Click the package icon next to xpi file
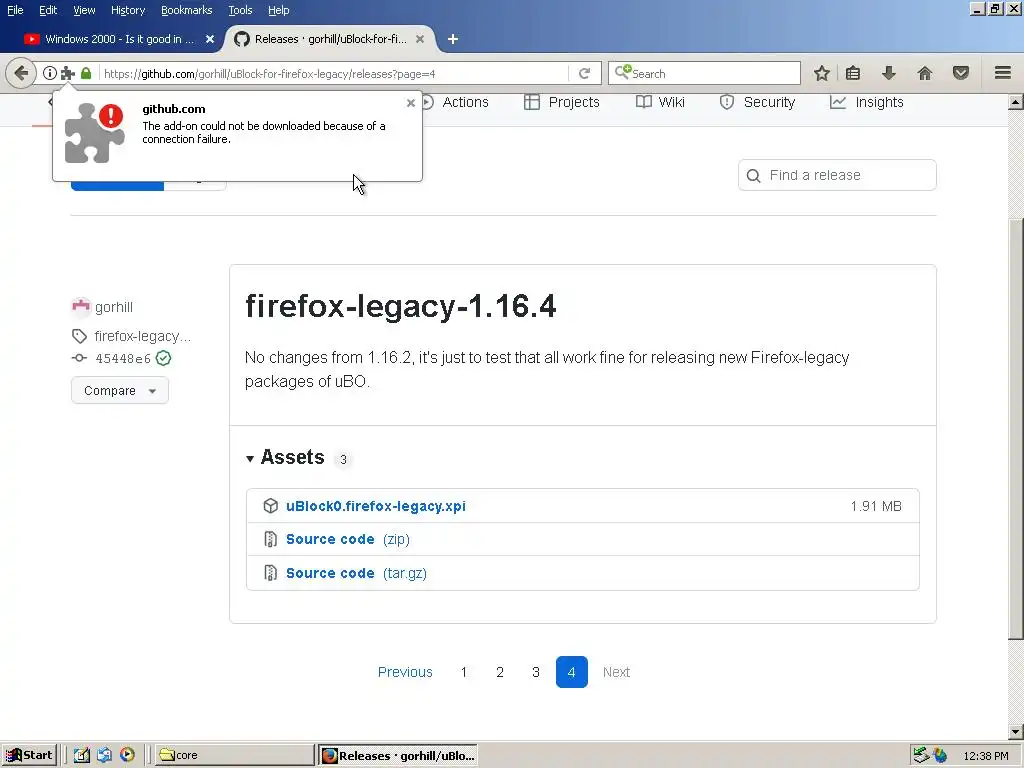The width and height of the screenshot is (1024, 768). 270,505
